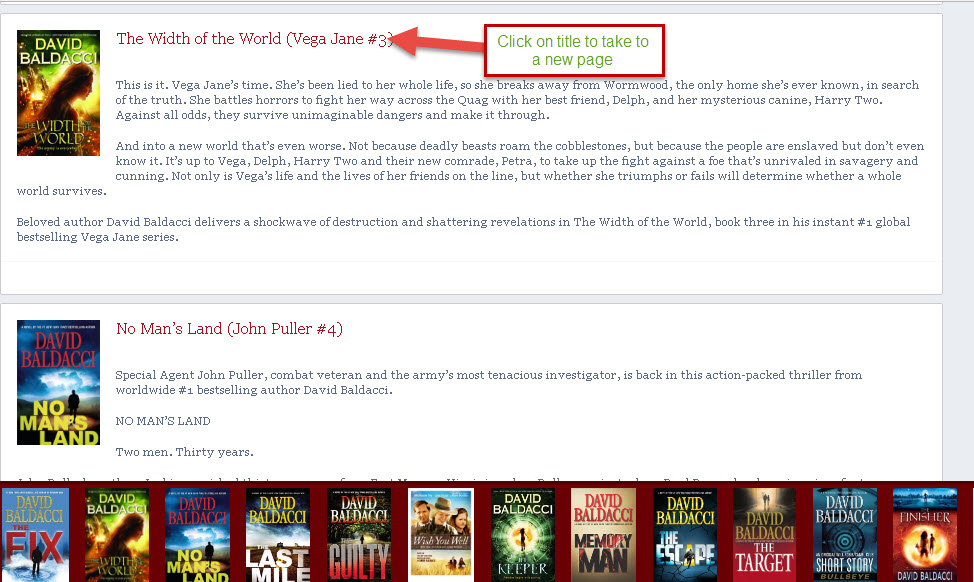This screenshot has width=974, height=582.
Task: Pick The Width of the World cover in the carousel
Action: (117, 535)
